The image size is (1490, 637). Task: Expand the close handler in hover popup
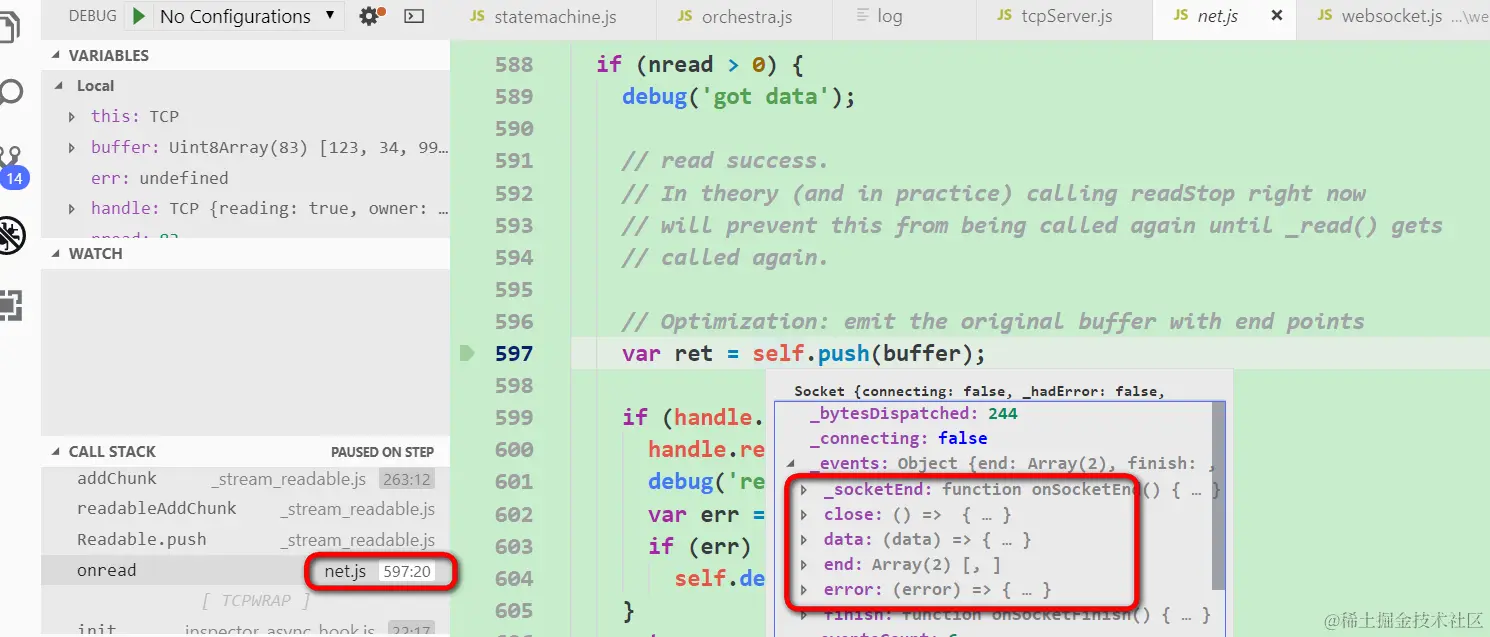coord(804,515)
